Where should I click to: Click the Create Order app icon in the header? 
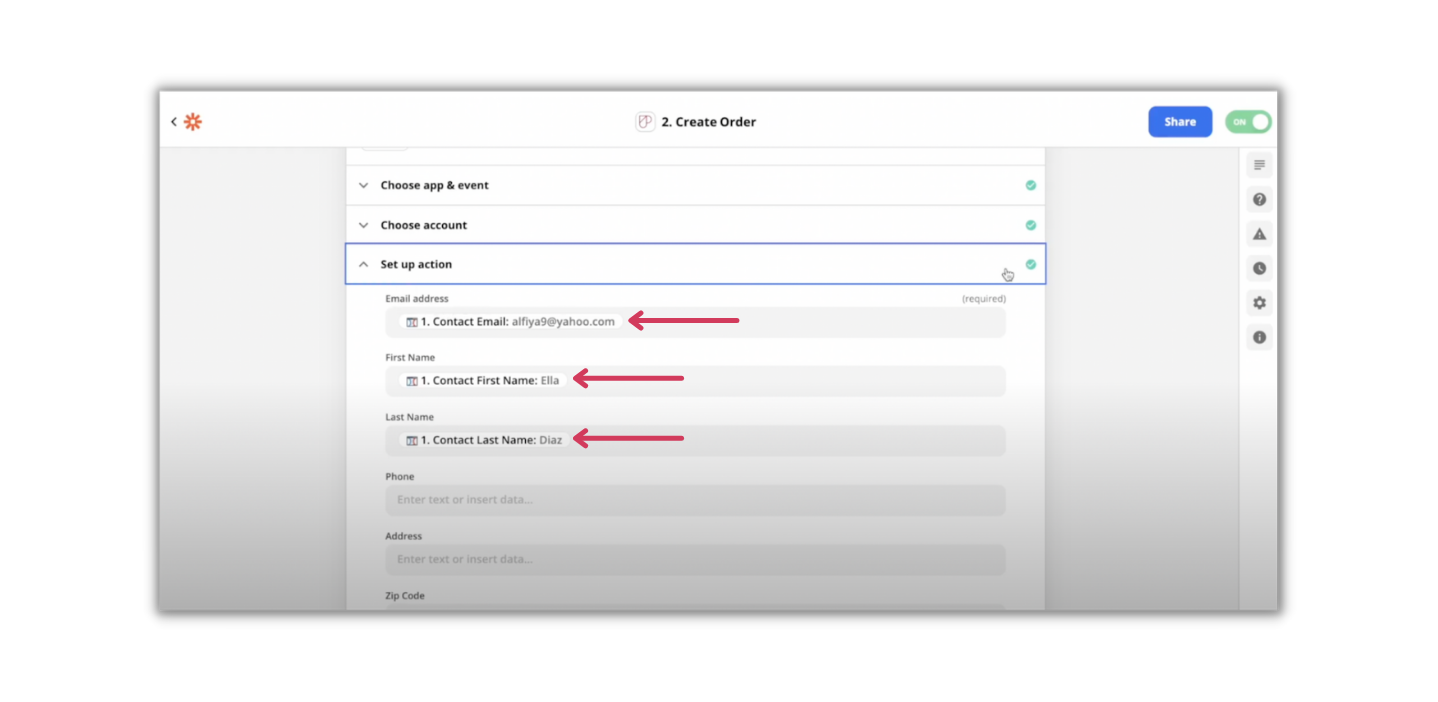point(645,120)
